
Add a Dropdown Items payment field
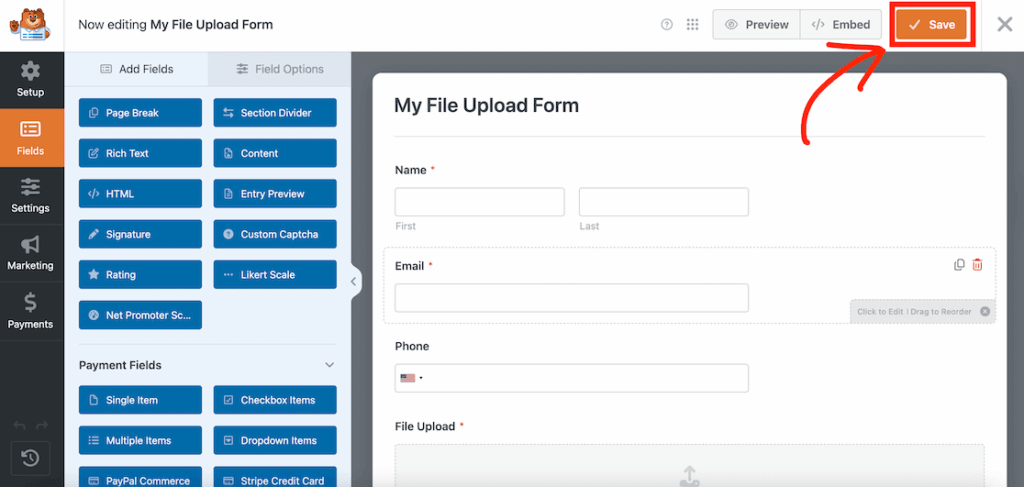275,441
